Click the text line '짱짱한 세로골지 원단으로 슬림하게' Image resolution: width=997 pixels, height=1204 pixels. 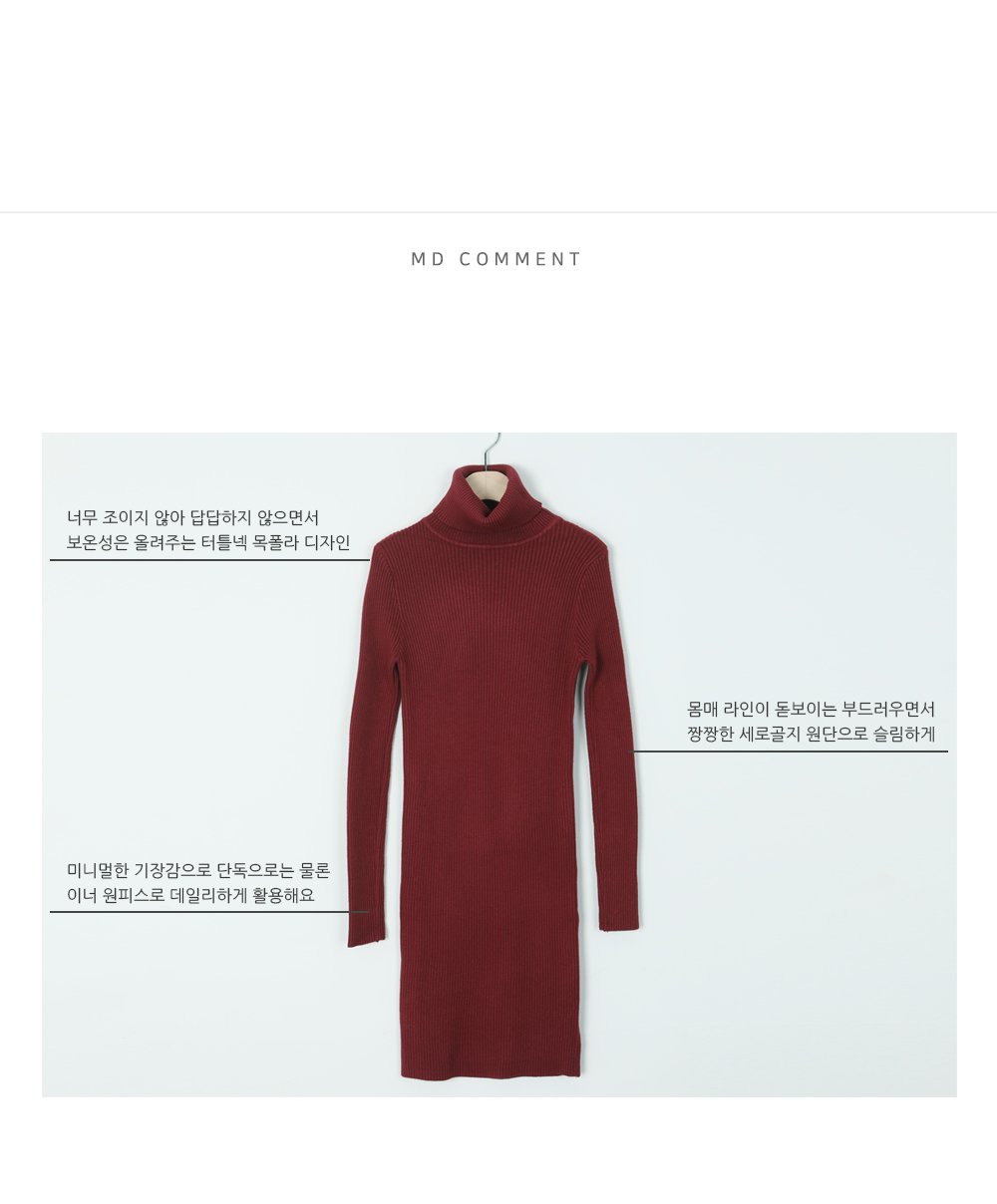(812, 735)
